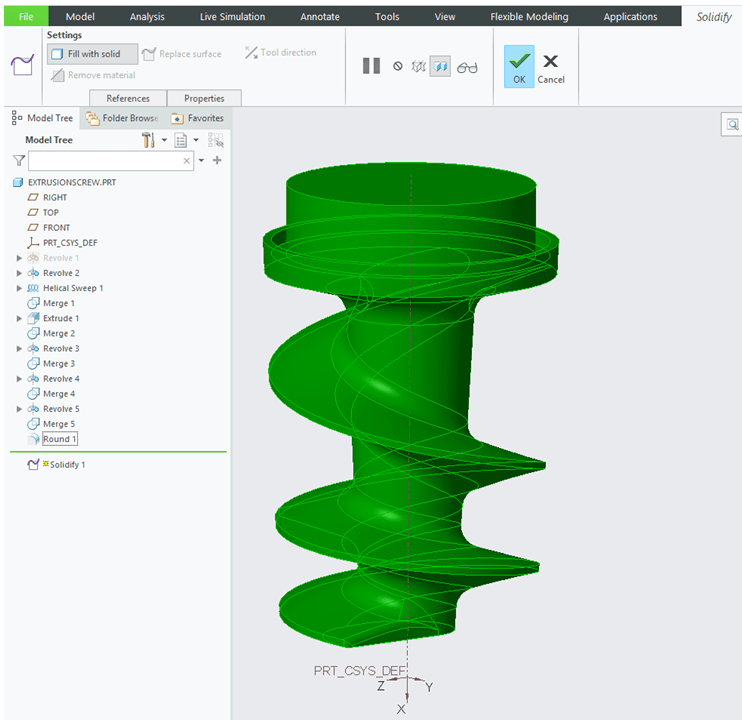Toggle the attached preview mode button
Viewport: 742px width, 720px height.
[440, 66]
